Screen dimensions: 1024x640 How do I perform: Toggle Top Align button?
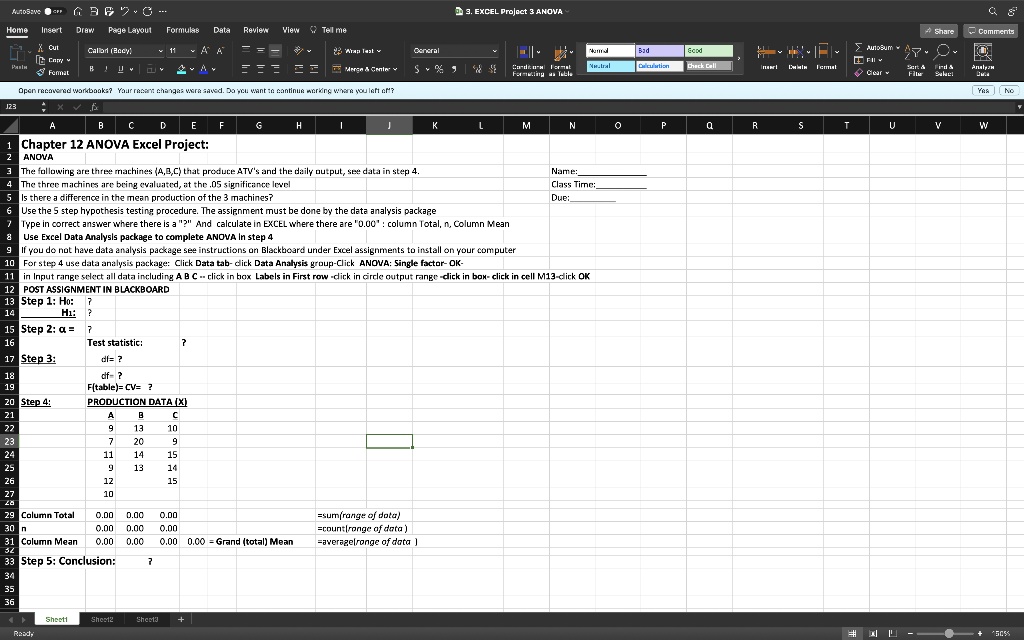[246, 50]
